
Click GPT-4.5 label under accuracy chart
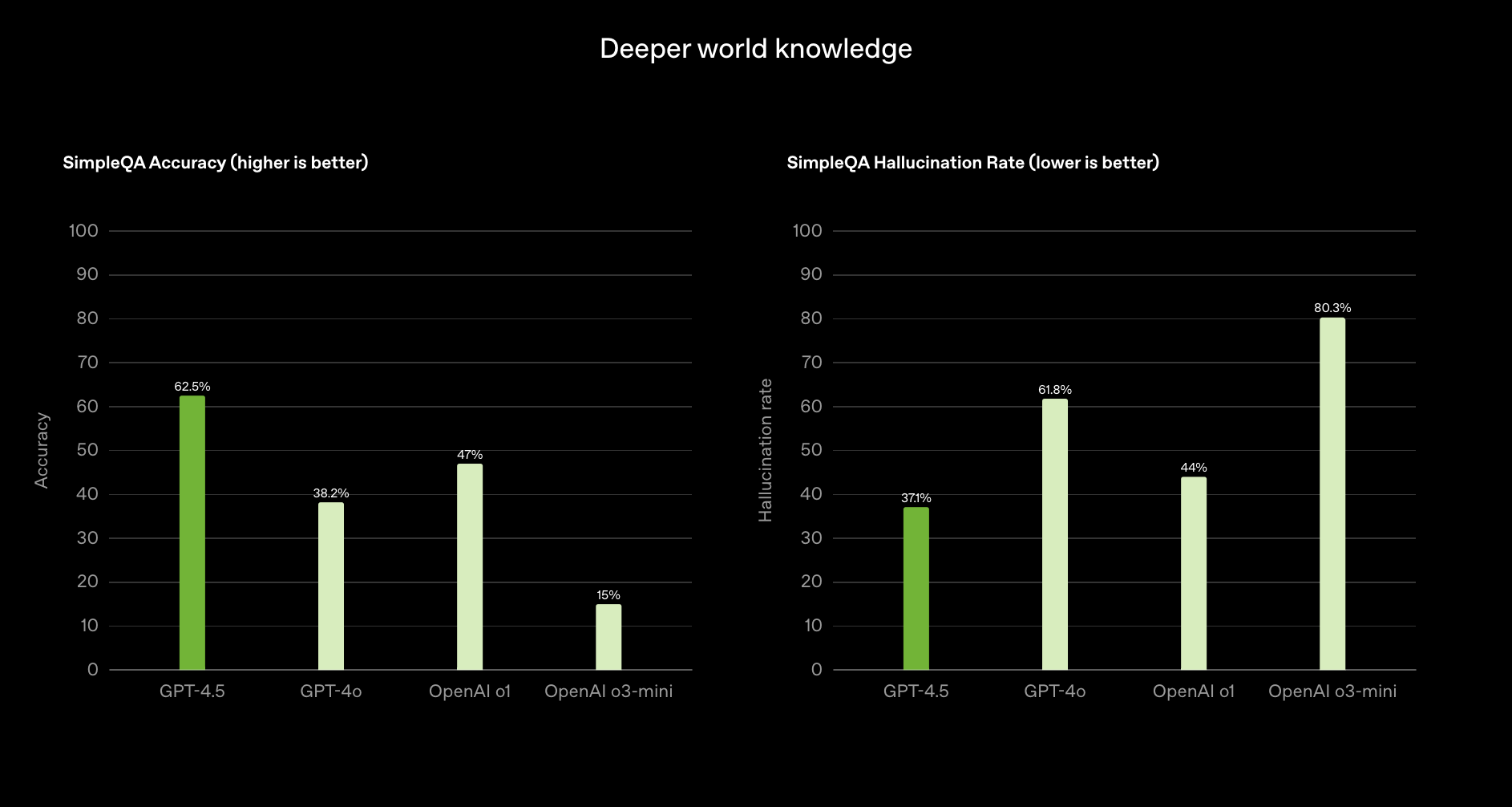(x=192, y=691)
